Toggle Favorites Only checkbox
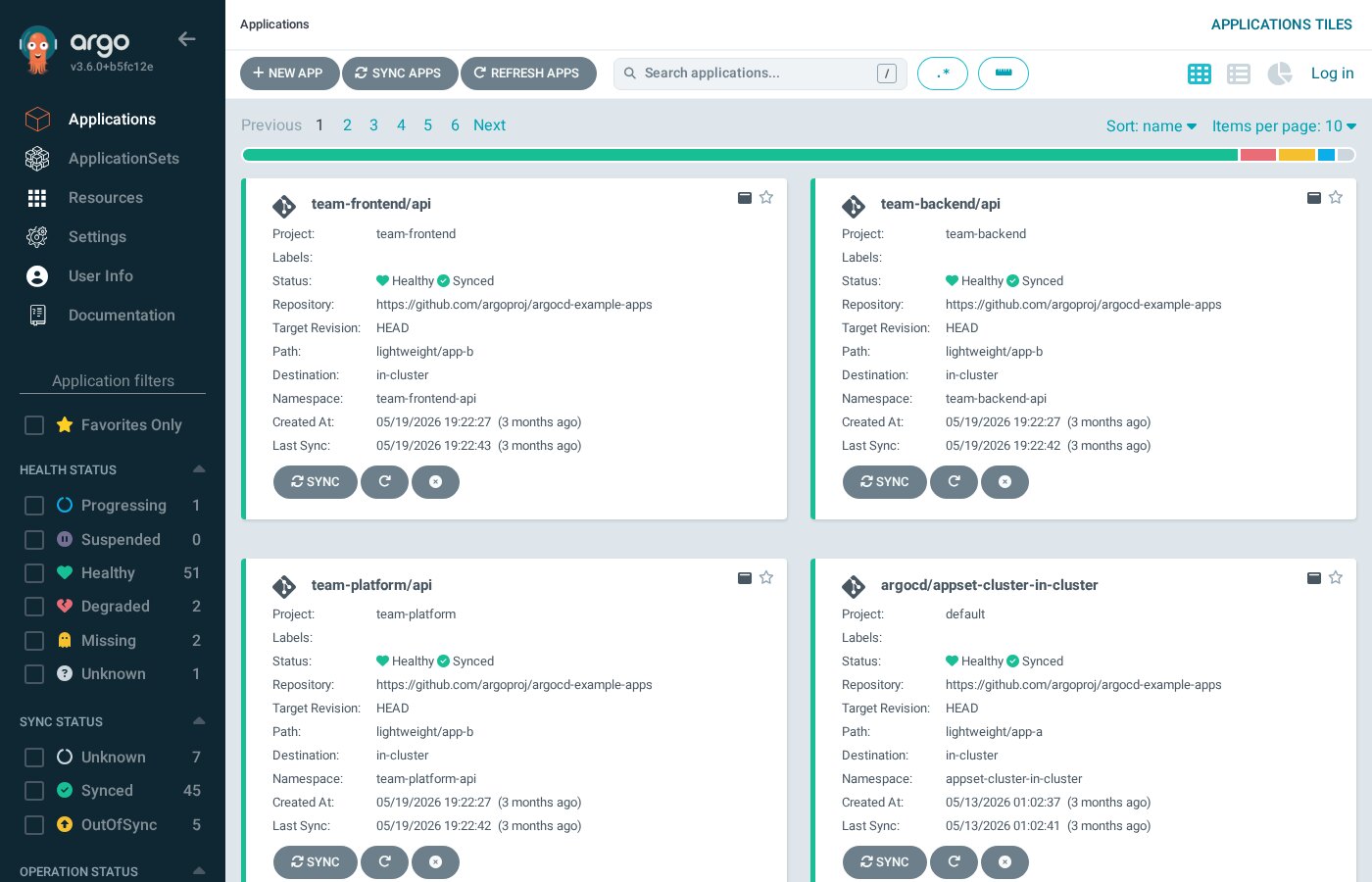This screenshot has width=1372, height=882. click(34, 425)
